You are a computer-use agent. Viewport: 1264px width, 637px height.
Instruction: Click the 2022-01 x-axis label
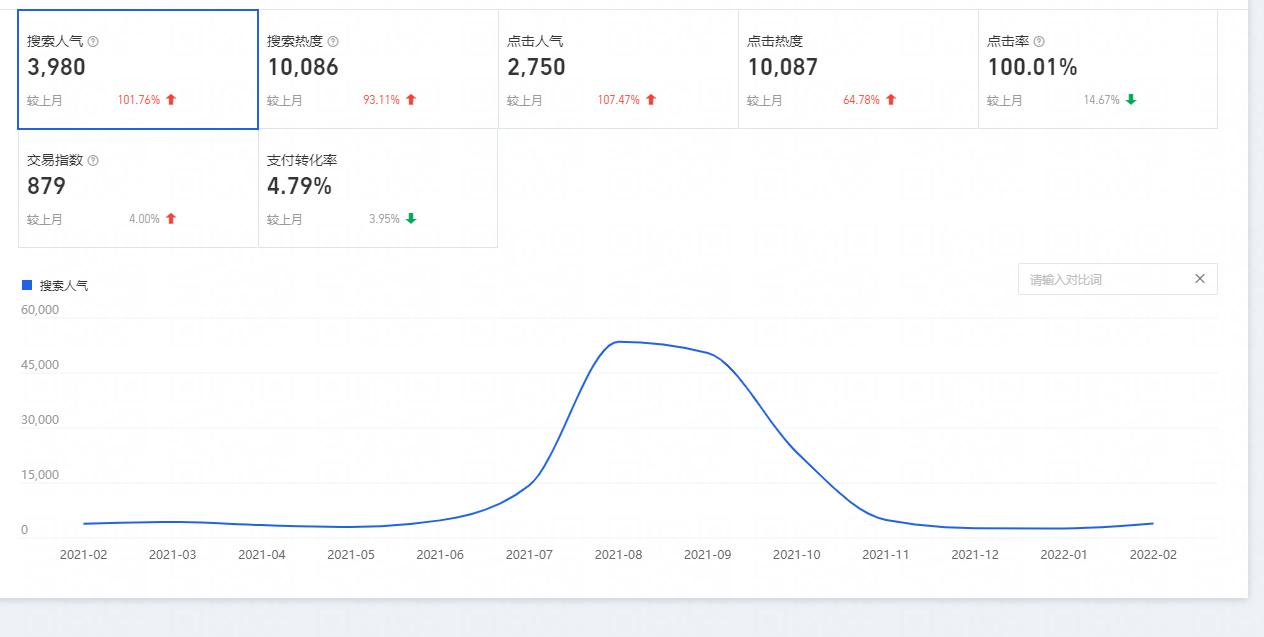1064,555
